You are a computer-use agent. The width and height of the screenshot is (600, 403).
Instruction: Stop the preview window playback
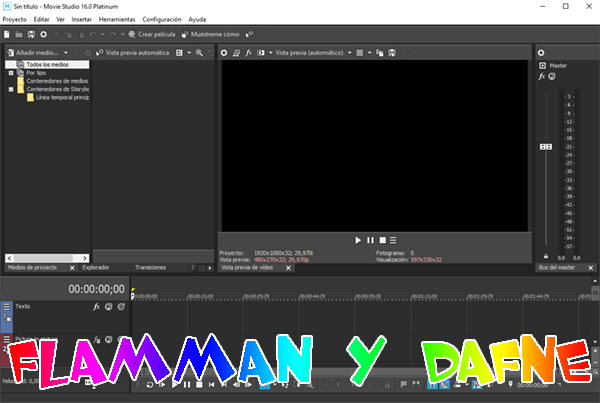[x=382, y=240]
